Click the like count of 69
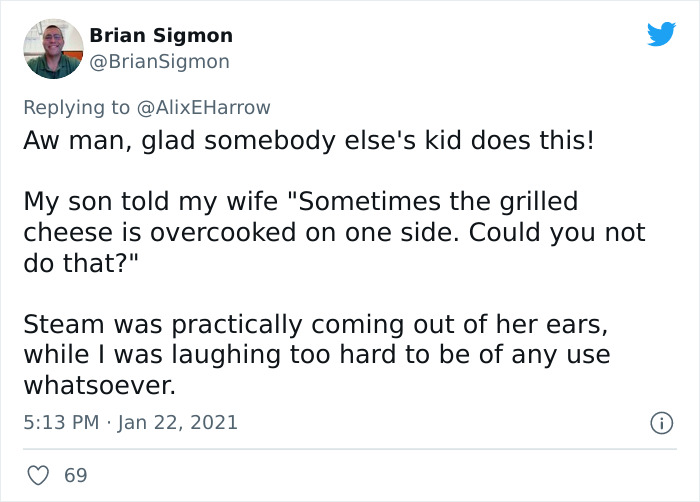 click(x=76, y=475)
